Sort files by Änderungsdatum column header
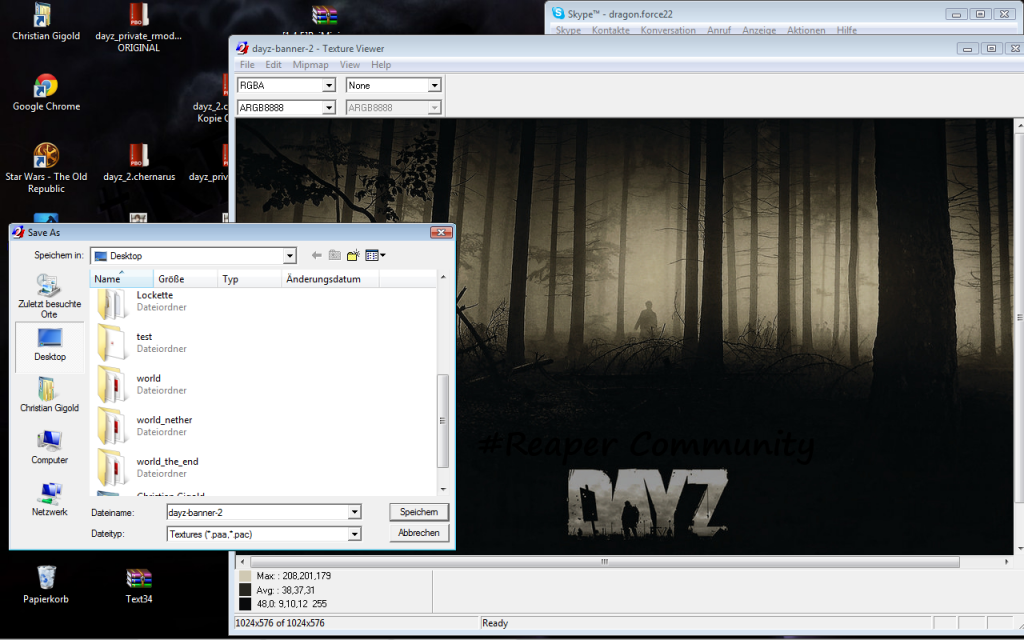 330,279
